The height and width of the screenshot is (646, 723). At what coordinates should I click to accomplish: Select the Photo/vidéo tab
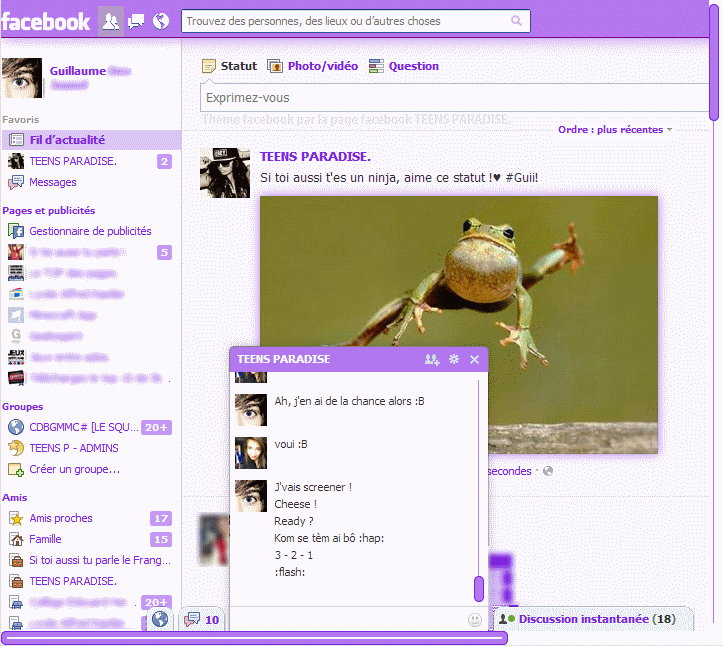point(313,66)
